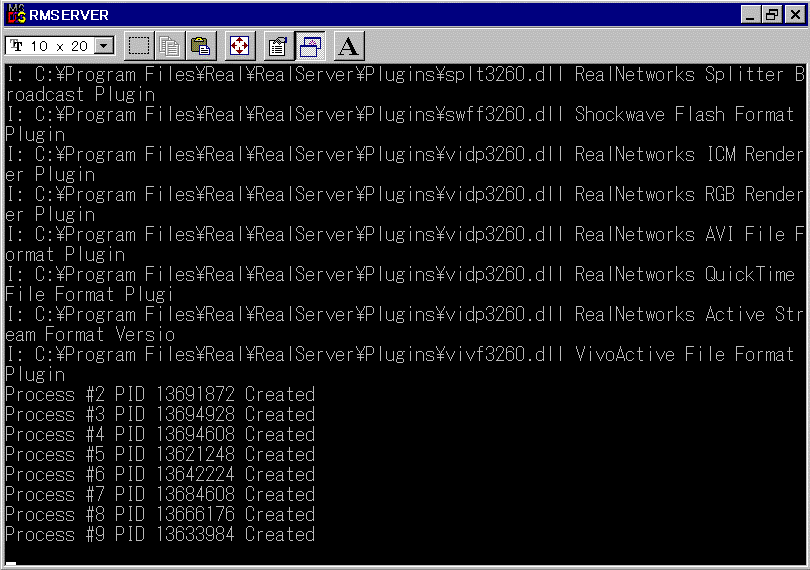Click 'Process #3 PID 13694928 Created'
This screenshot has height=570, width=810.
pos(160,414)
